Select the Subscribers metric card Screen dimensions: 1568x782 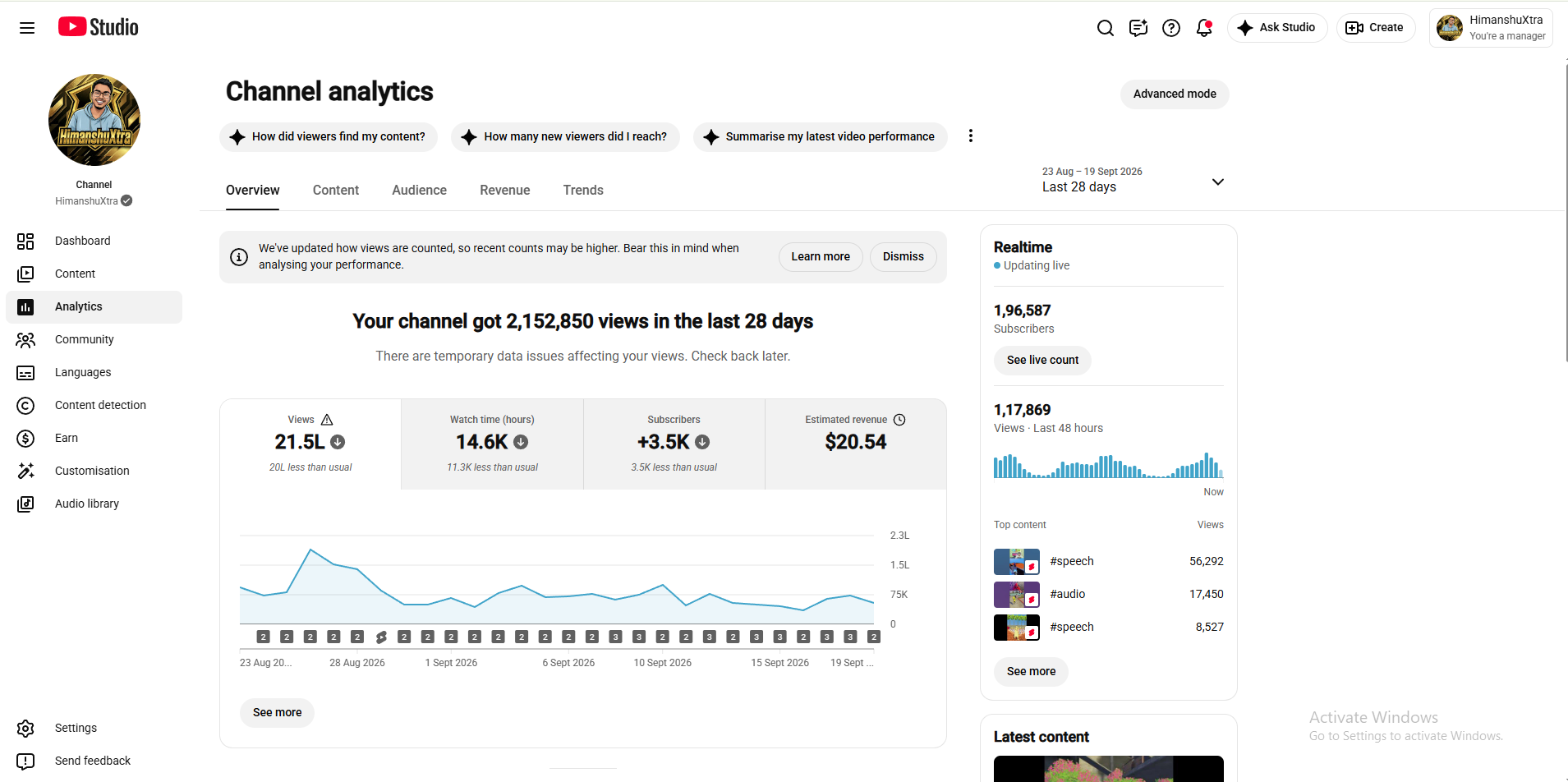click(674, 444)
